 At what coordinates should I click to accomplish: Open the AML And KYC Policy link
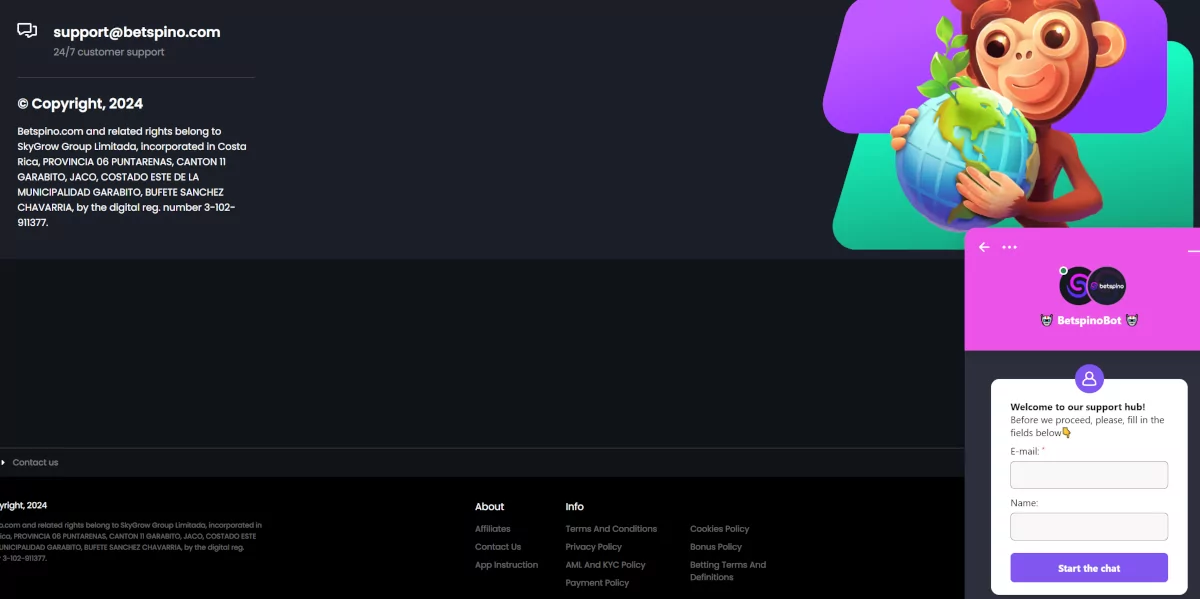[605, 565]
